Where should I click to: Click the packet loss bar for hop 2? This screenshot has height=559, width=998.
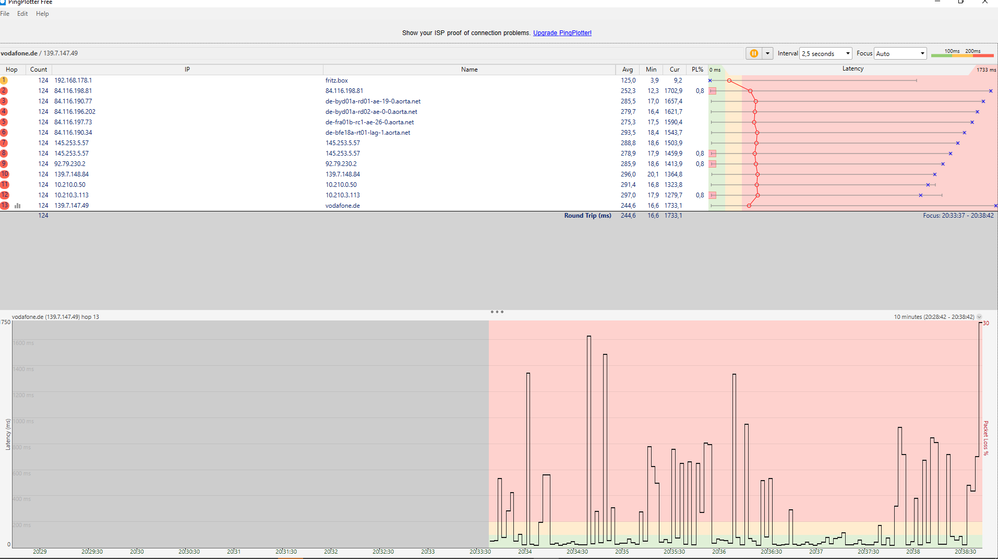[713, 90]
